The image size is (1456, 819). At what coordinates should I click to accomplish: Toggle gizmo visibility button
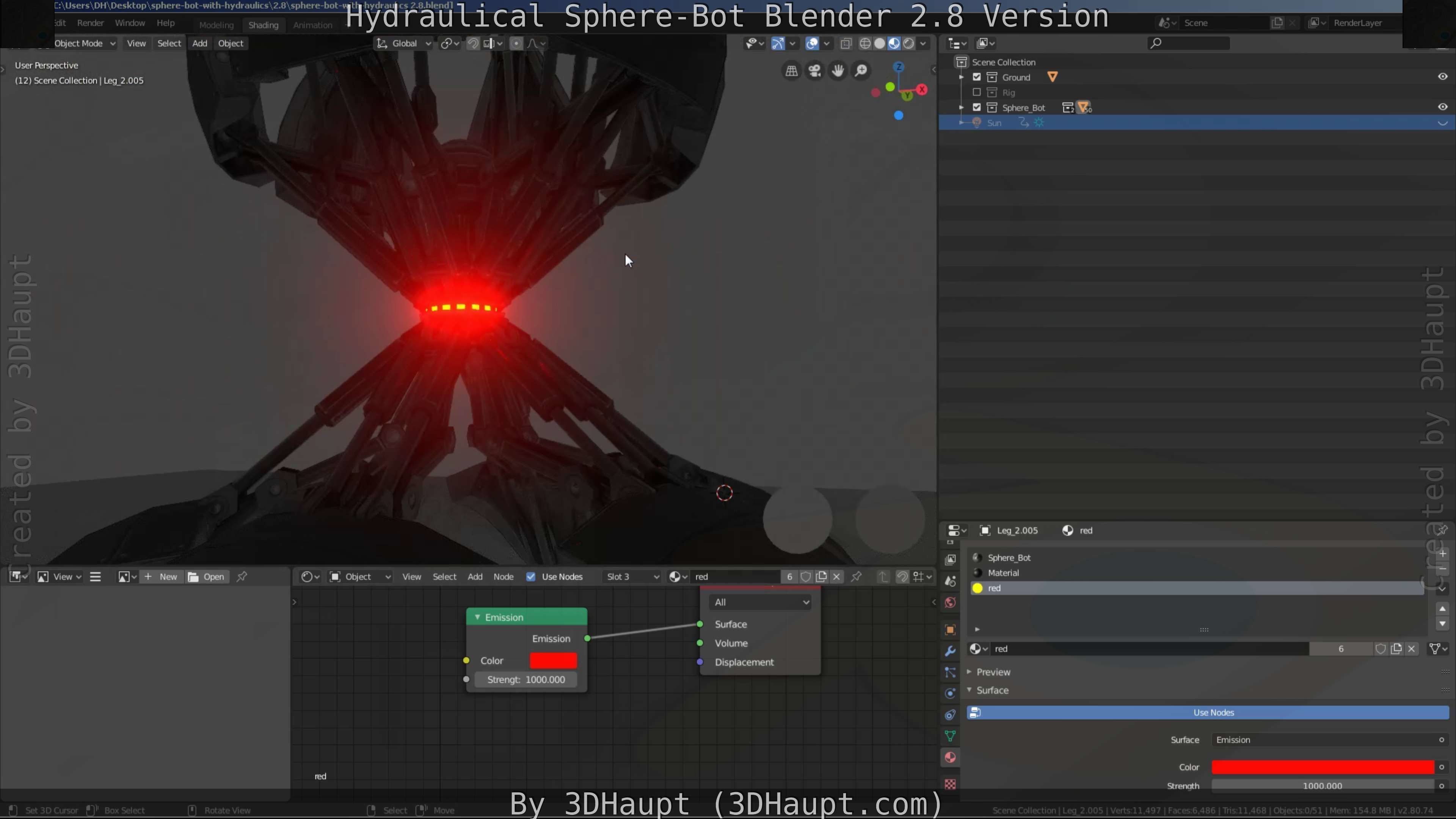778,44
